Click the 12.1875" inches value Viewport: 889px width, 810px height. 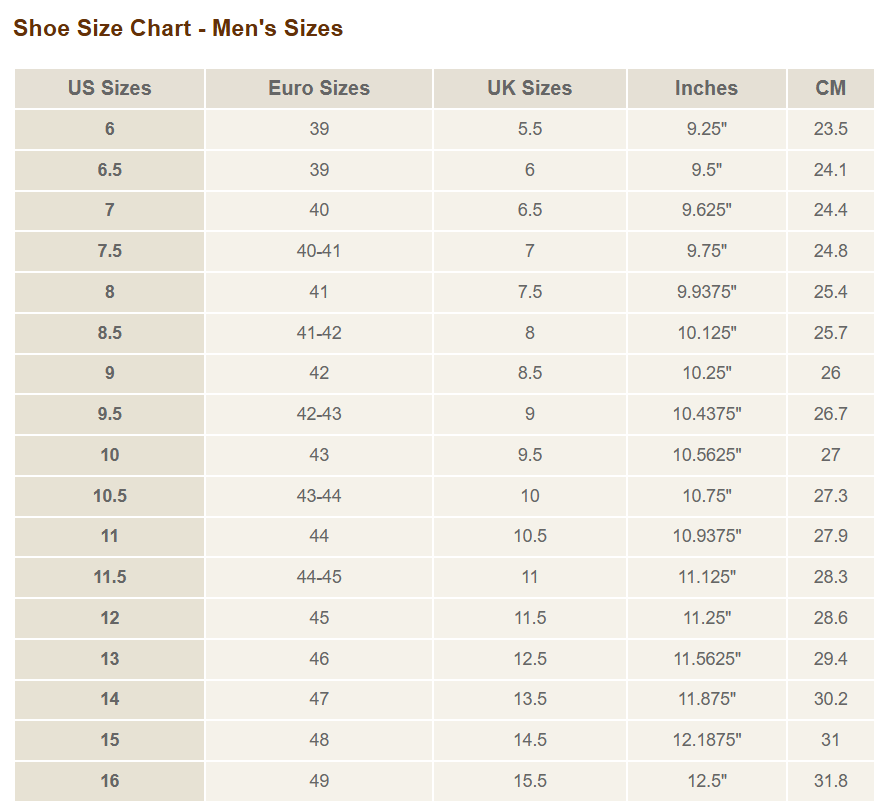coord(706,740)
